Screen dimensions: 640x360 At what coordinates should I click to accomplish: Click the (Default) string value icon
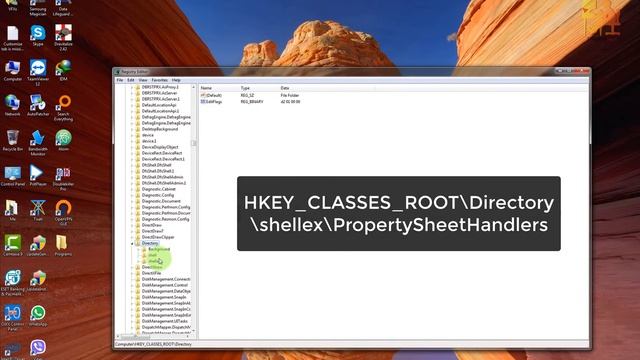pos(203,95)
